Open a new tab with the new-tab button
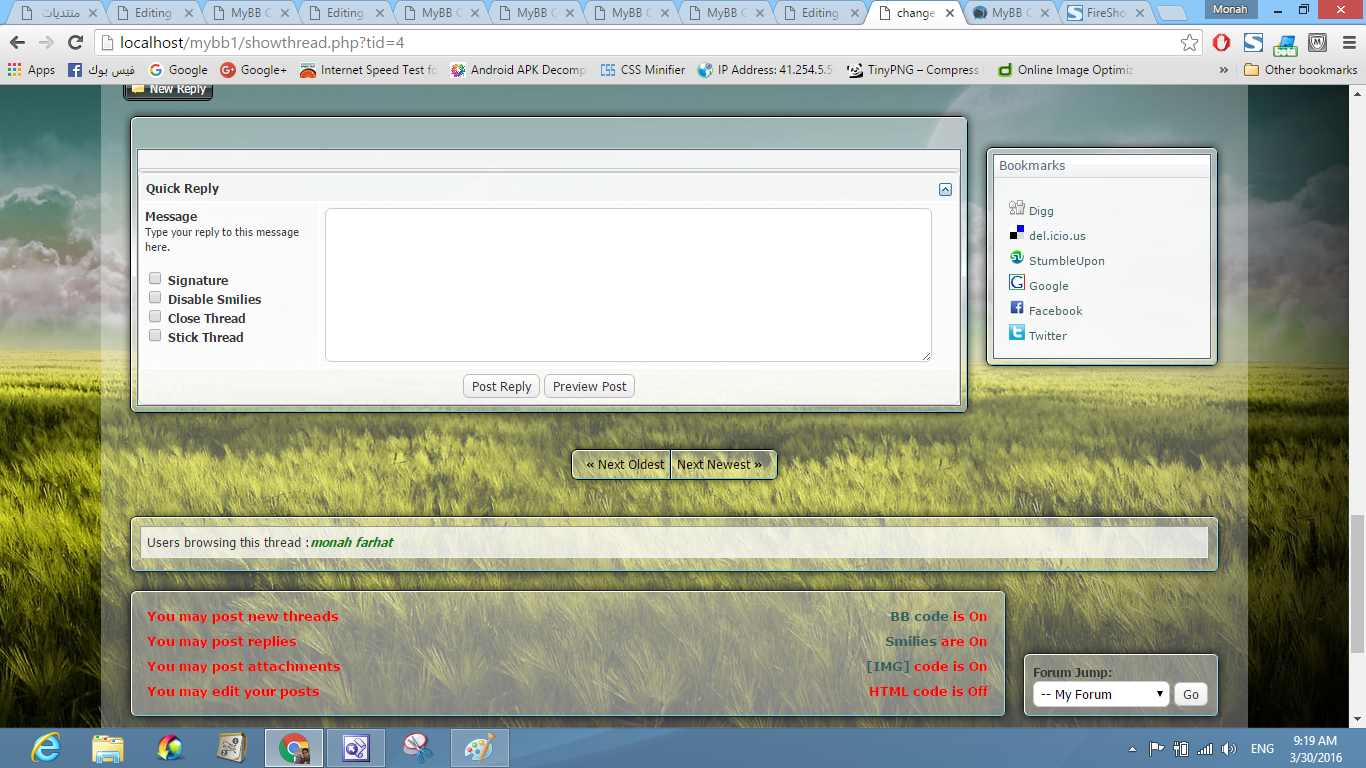This screenshot has width=1366, height=768. (1170, 14)
